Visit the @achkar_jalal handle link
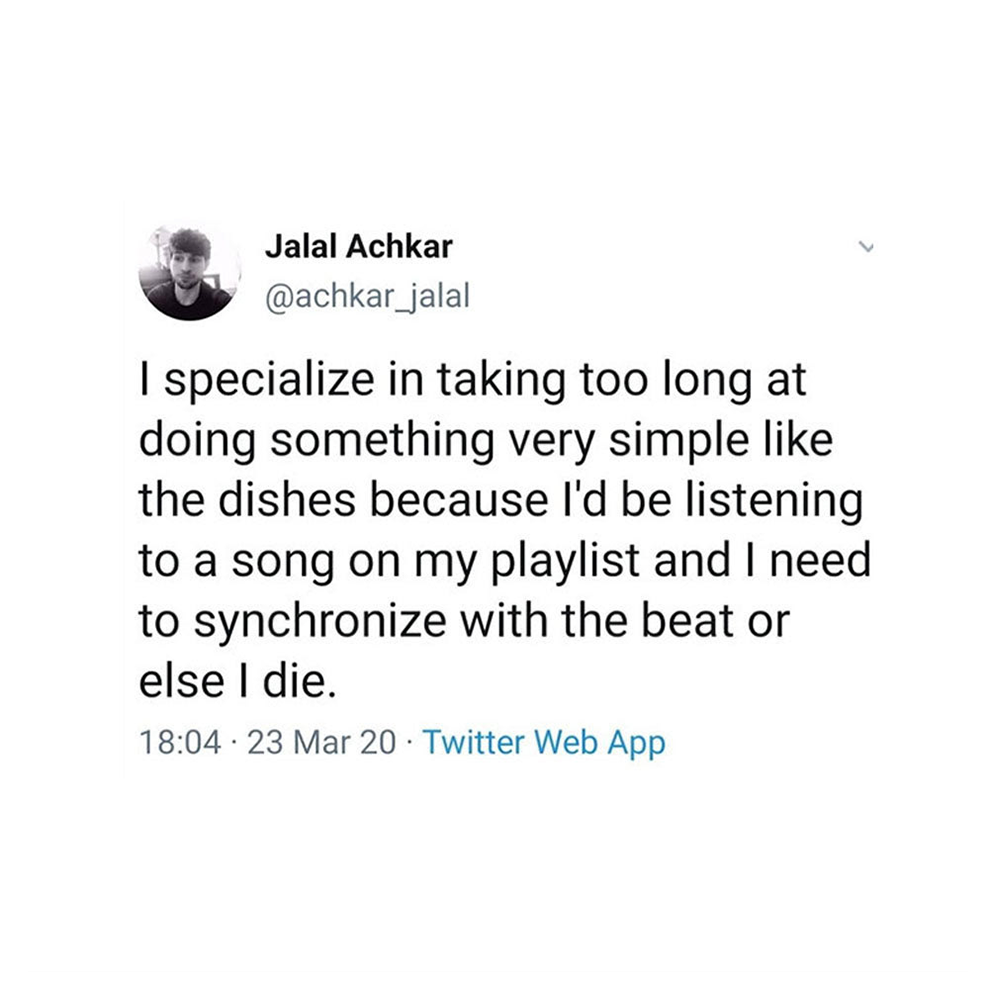Screen dimensions: 990x989 367,296
